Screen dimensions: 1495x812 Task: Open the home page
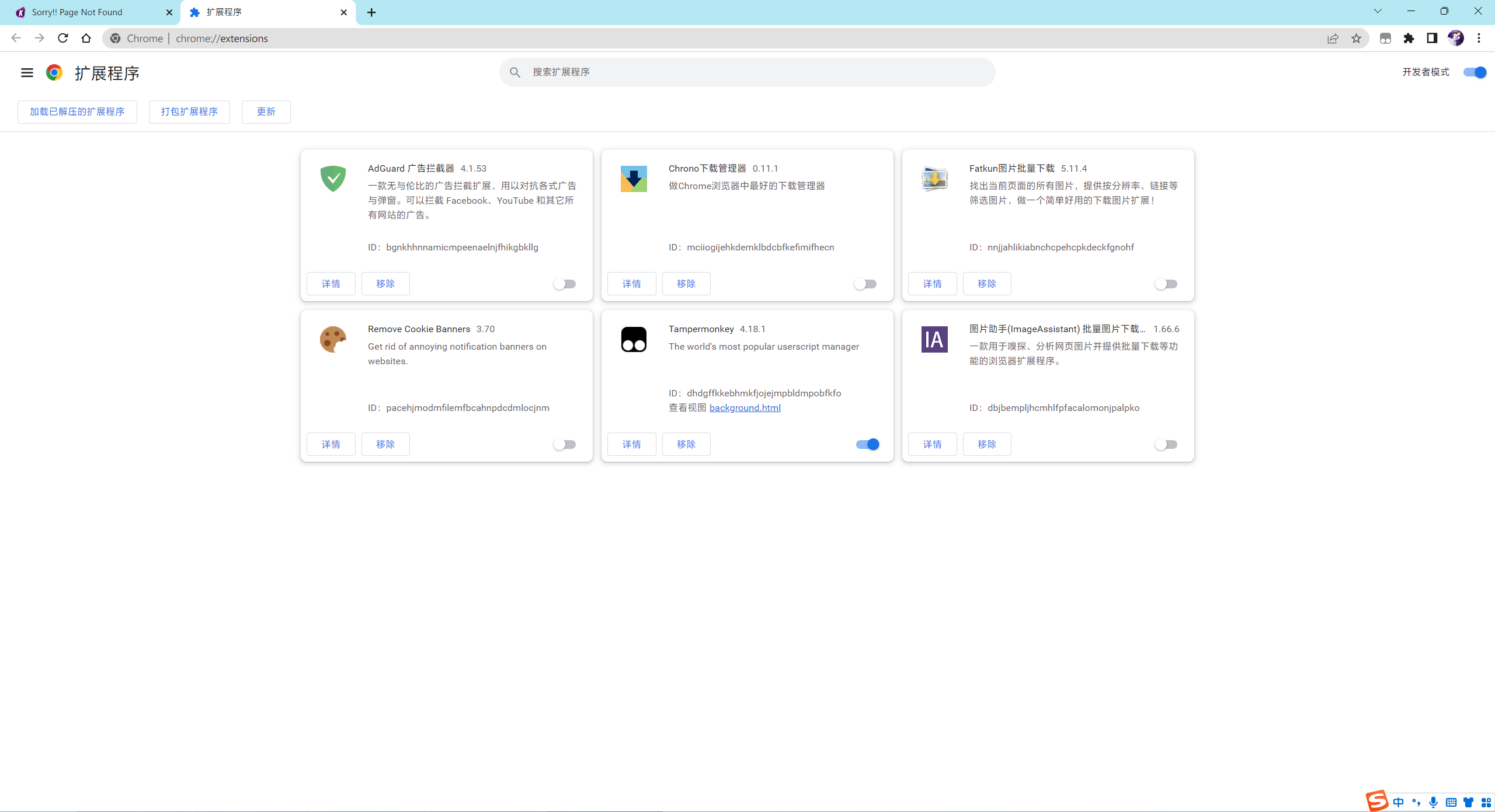pyautogui.click(x=86, y=38)
